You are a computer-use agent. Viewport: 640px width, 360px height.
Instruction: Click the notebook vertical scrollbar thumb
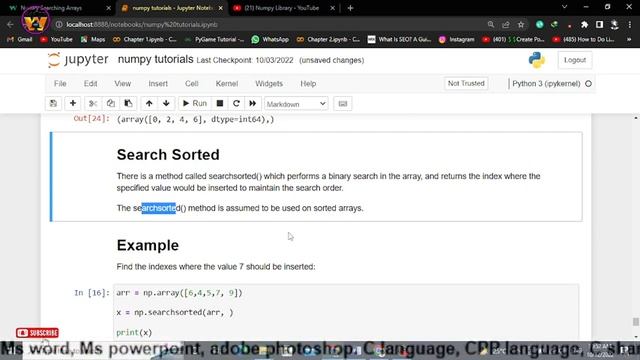(636, 322)
